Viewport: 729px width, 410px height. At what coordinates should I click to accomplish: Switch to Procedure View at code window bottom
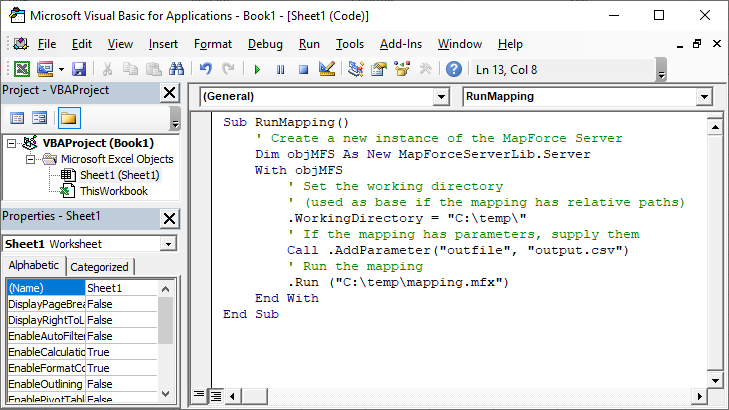pyautogui.click(x=198, y=394)
